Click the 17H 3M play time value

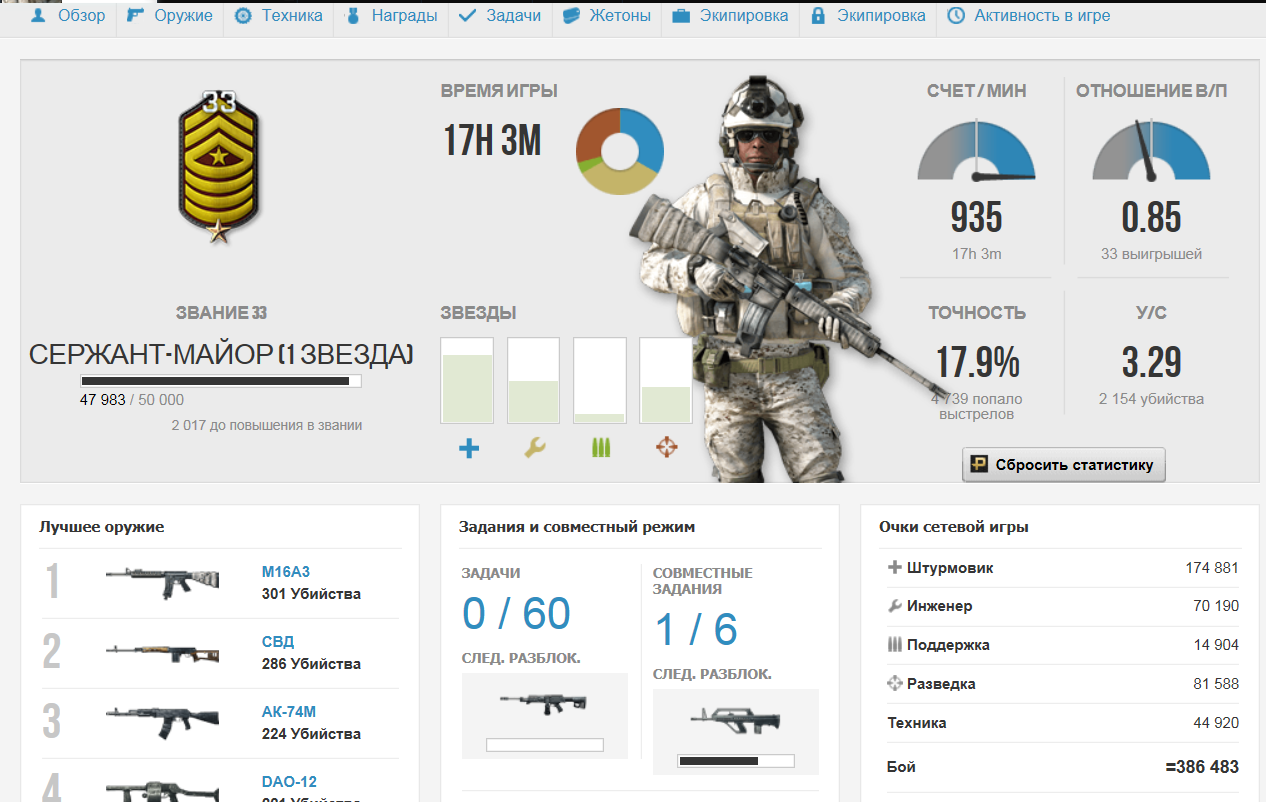492,141
